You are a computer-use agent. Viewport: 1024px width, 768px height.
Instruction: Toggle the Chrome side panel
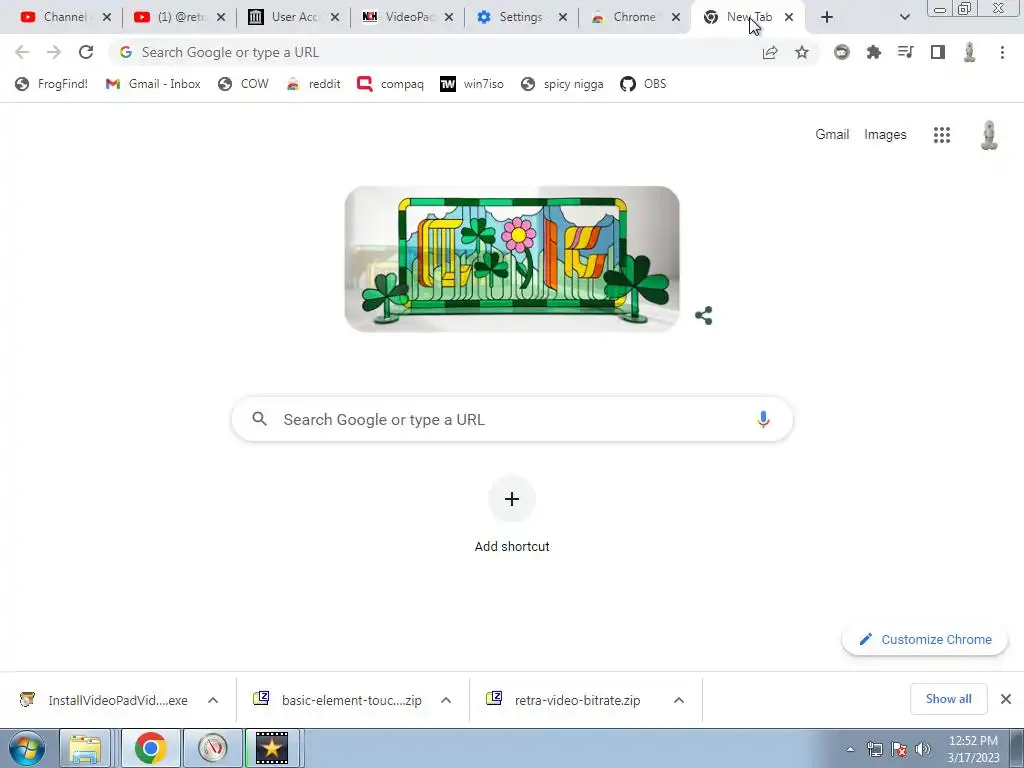938,52
